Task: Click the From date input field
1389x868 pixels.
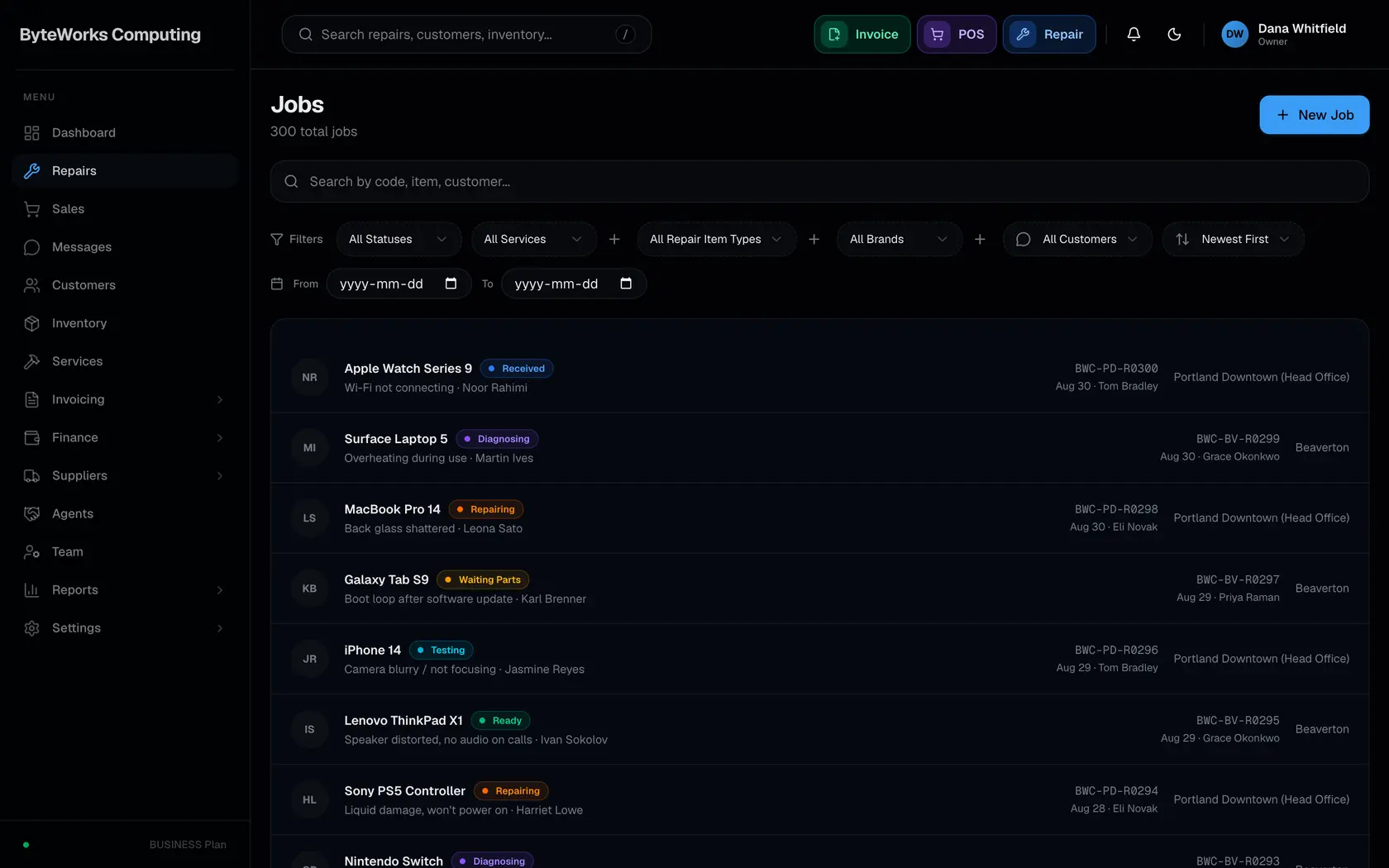Action: pyautogui.click(x=399, y=284)
